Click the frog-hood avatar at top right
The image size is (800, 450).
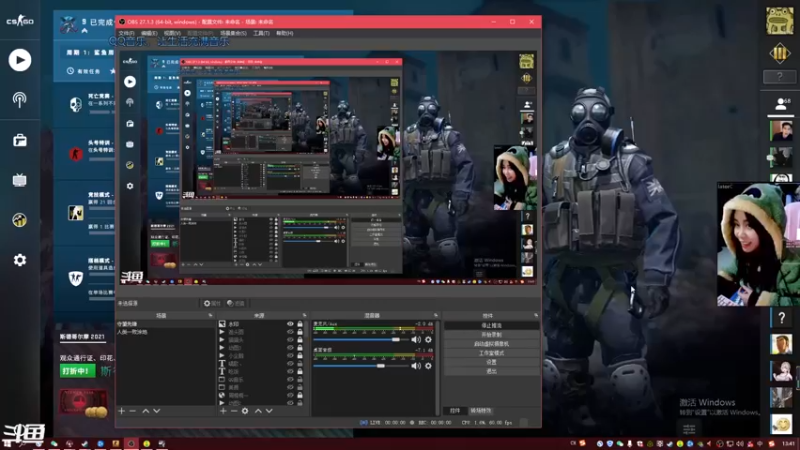pos(779,21)
